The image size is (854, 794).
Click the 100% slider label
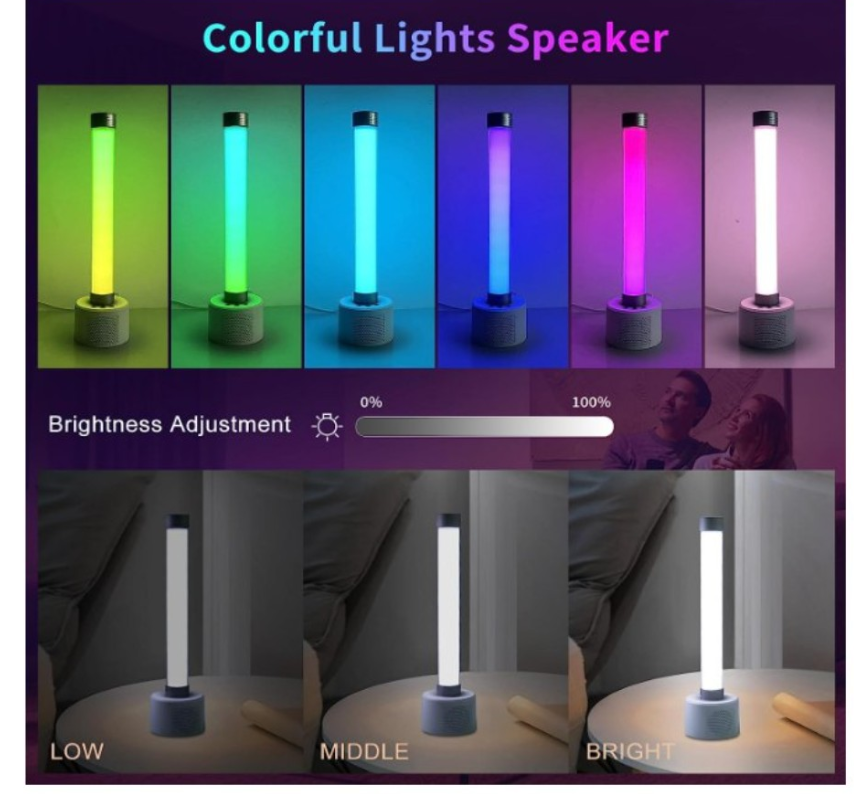click(591, 402)
